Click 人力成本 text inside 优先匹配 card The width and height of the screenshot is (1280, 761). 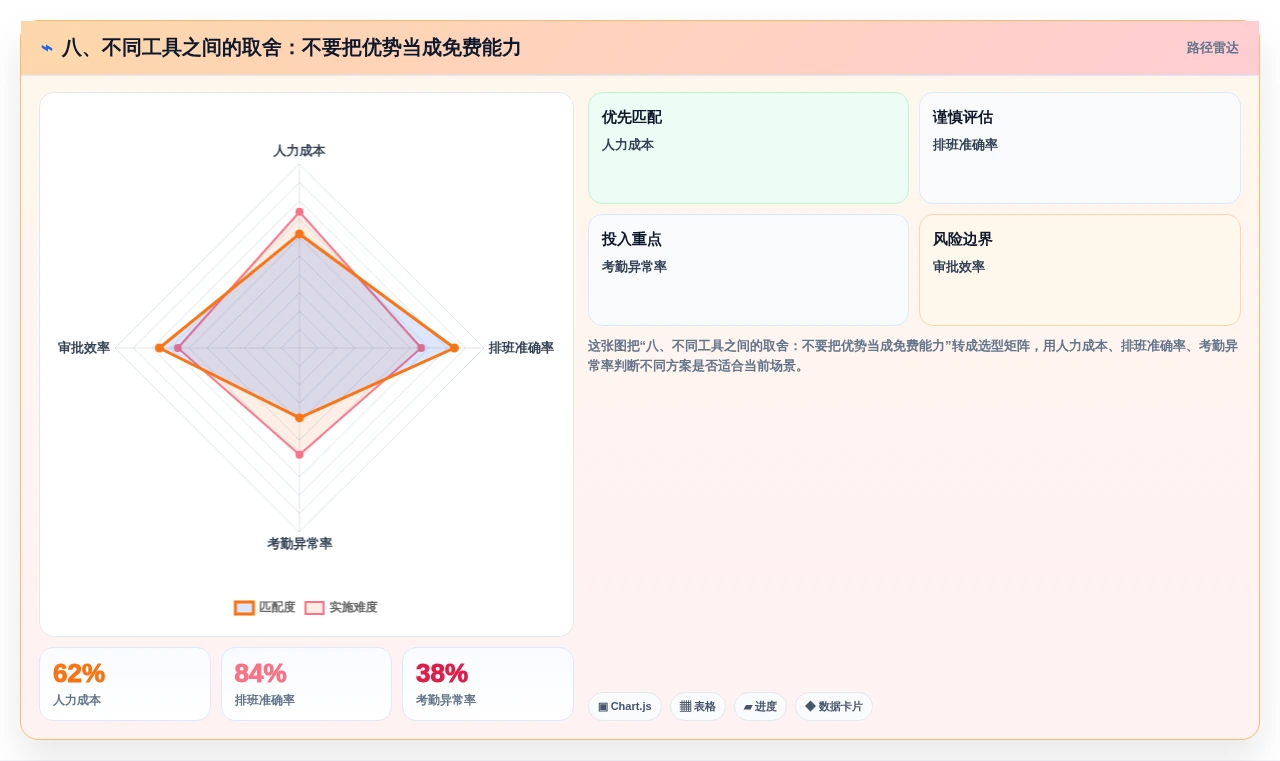point(628,145)
